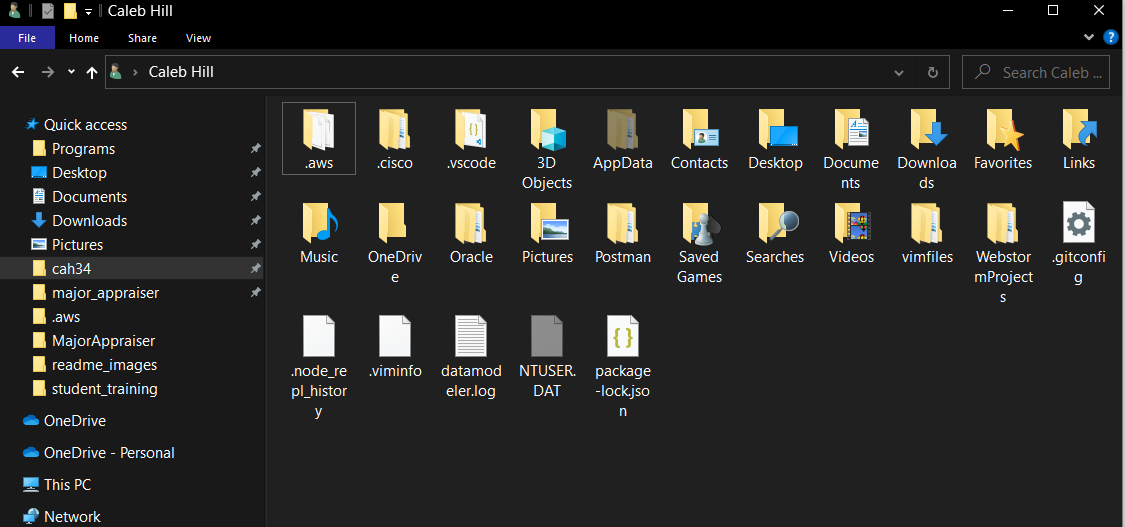This screenshot has height=527, width=1125.
Task: Select Network in navigation pane
Action: click(72, 516)
